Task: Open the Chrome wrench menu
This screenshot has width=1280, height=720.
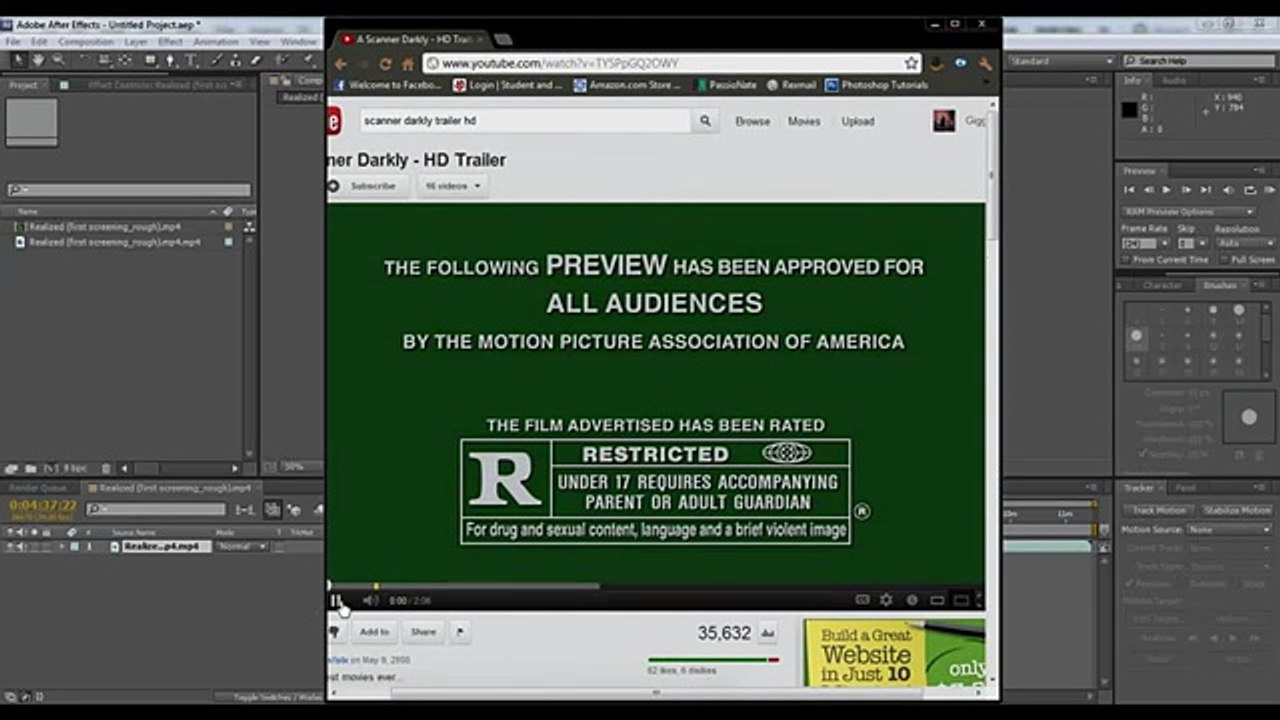Action: click(x=985, y=63)
